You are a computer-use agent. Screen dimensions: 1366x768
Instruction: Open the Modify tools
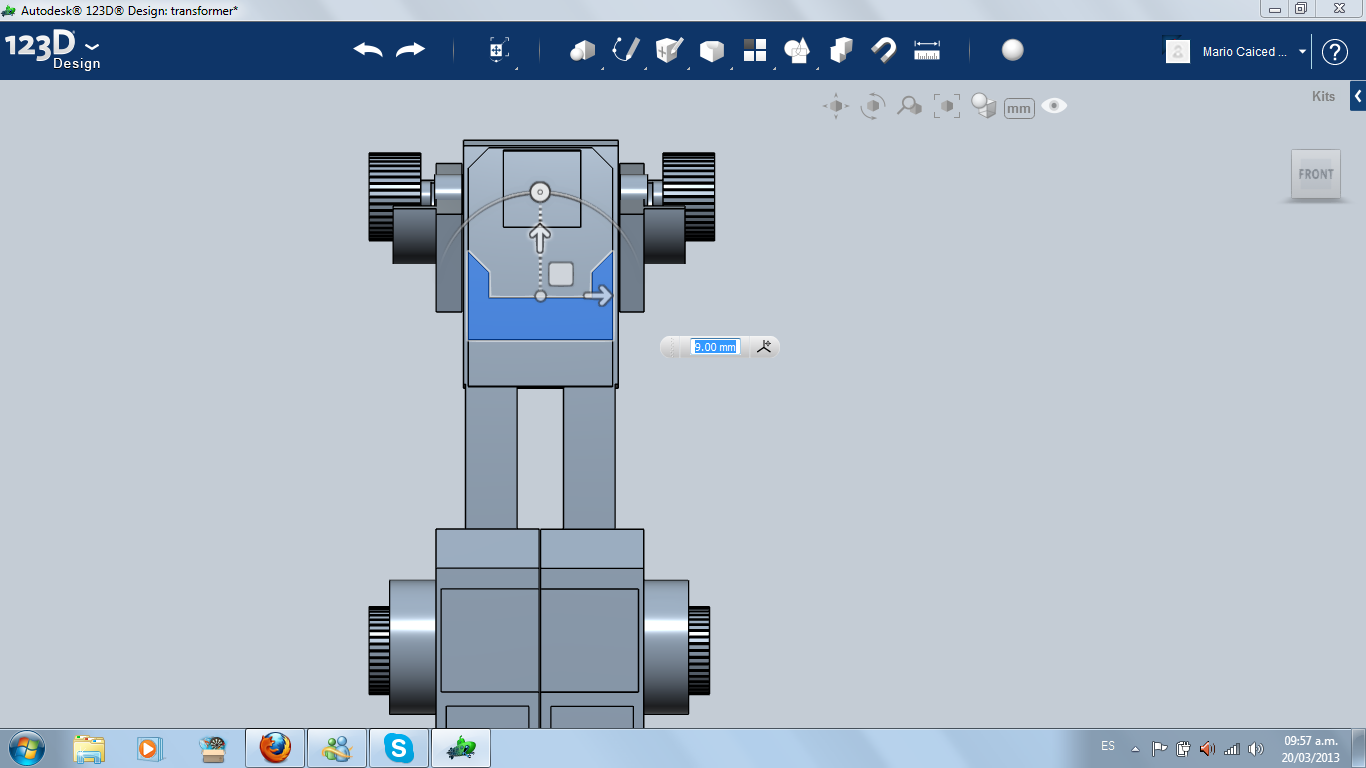click(x=711, y=50)
